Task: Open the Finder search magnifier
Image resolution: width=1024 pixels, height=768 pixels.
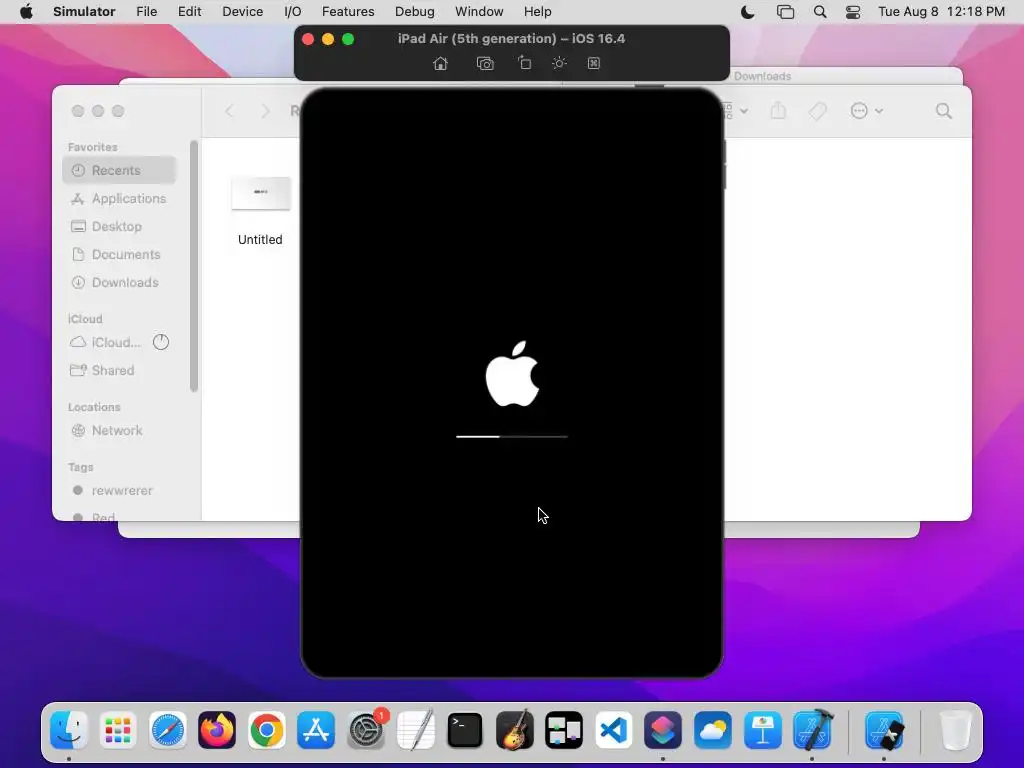Action: (x=944, y=111)
